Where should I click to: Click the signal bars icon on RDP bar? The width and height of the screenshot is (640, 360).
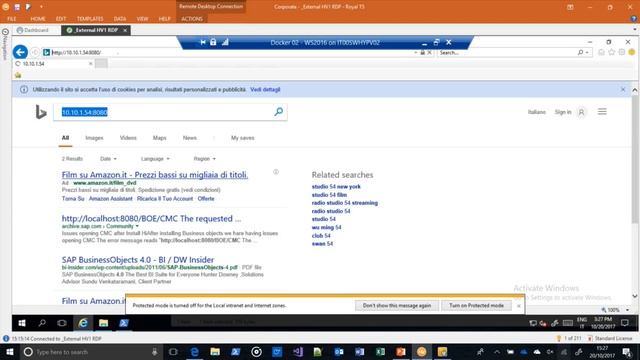point(225,42)
